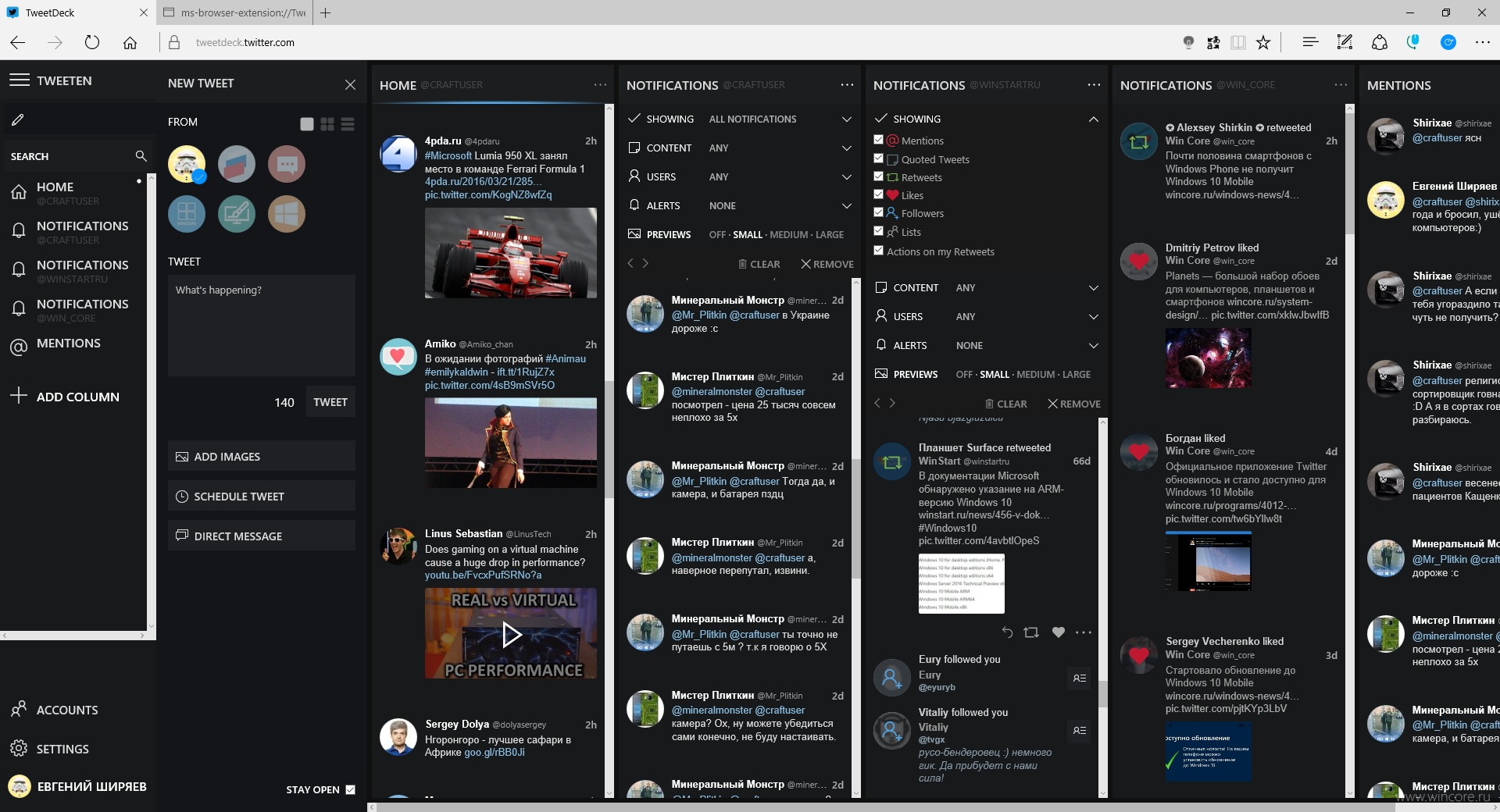This screenshot has width=1500, height=812.
Task: Open the Edge Hub icon
Action: tap(1310, 42)
